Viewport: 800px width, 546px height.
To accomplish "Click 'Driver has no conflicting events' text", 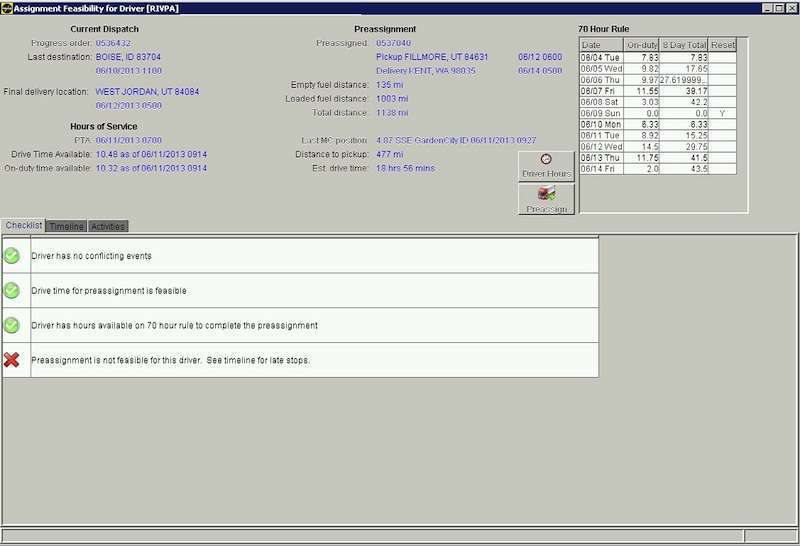I will pos(91,256).
